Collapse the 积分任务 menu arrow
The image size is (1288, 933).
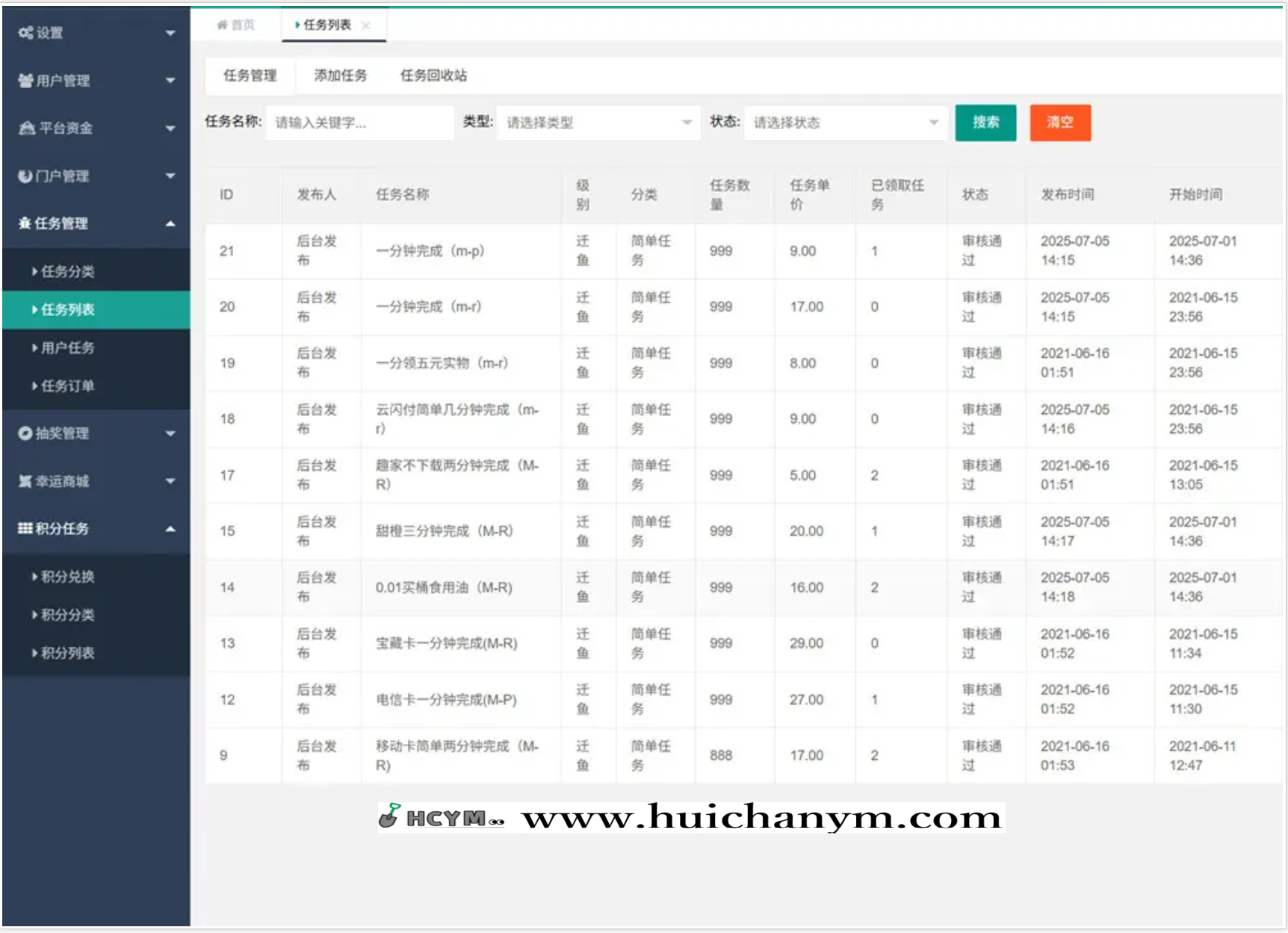tap(170, 529)
